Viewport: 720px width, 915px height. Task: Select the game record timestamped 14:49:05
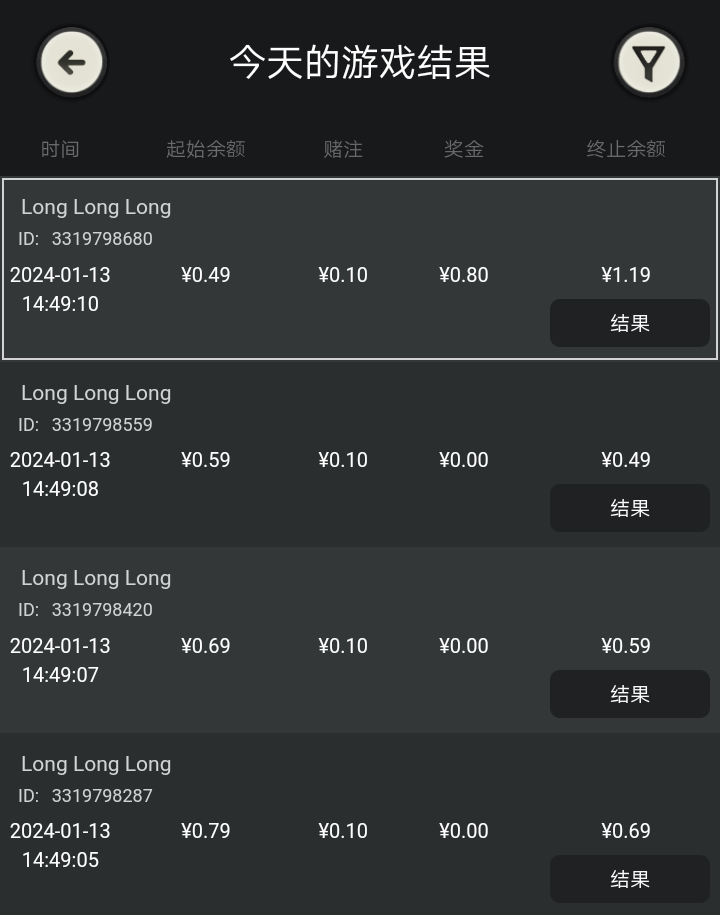pos(60,860)
